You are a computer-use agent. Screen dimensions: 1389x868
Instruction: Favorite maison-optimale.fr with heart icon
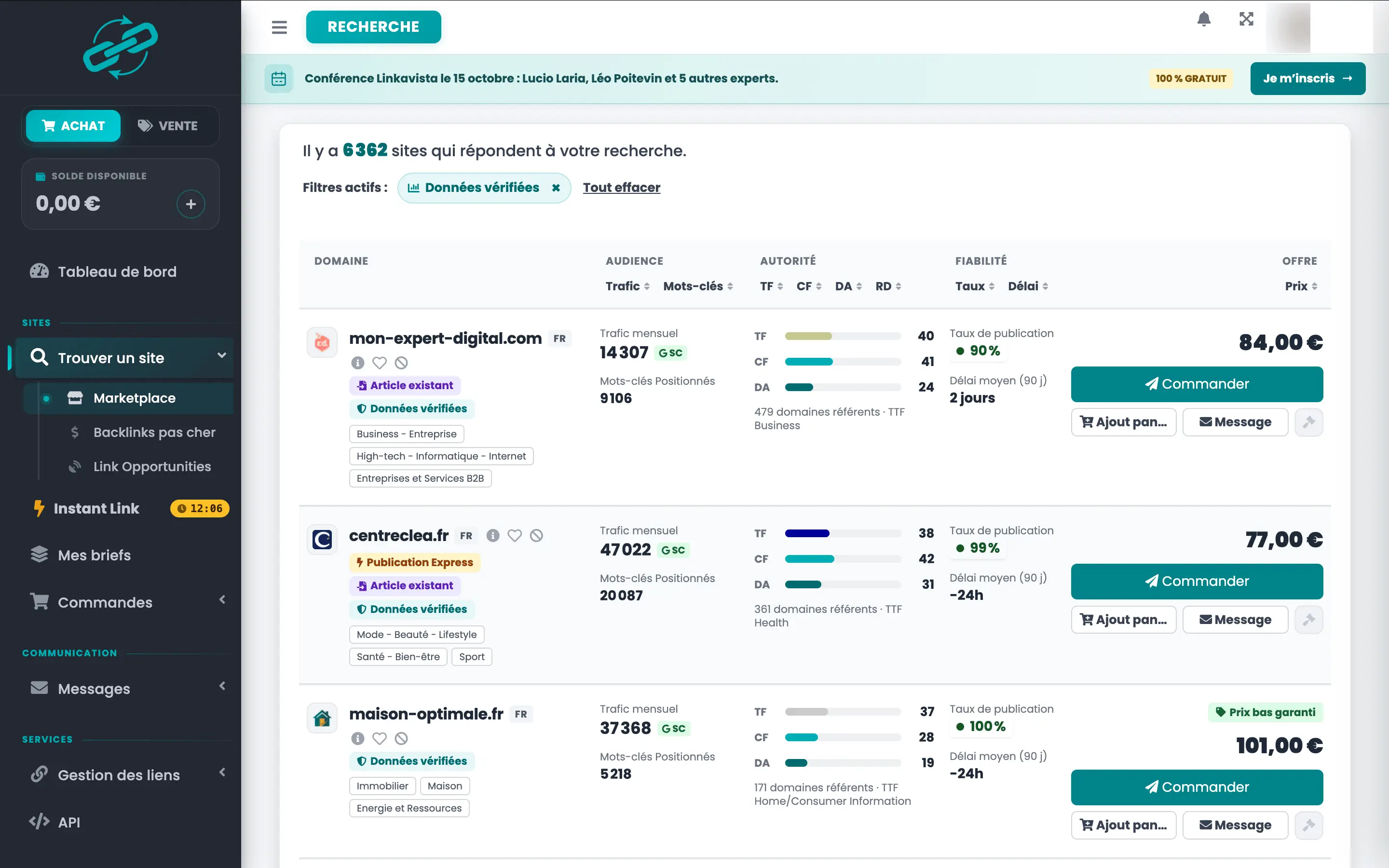click(380, 738)
